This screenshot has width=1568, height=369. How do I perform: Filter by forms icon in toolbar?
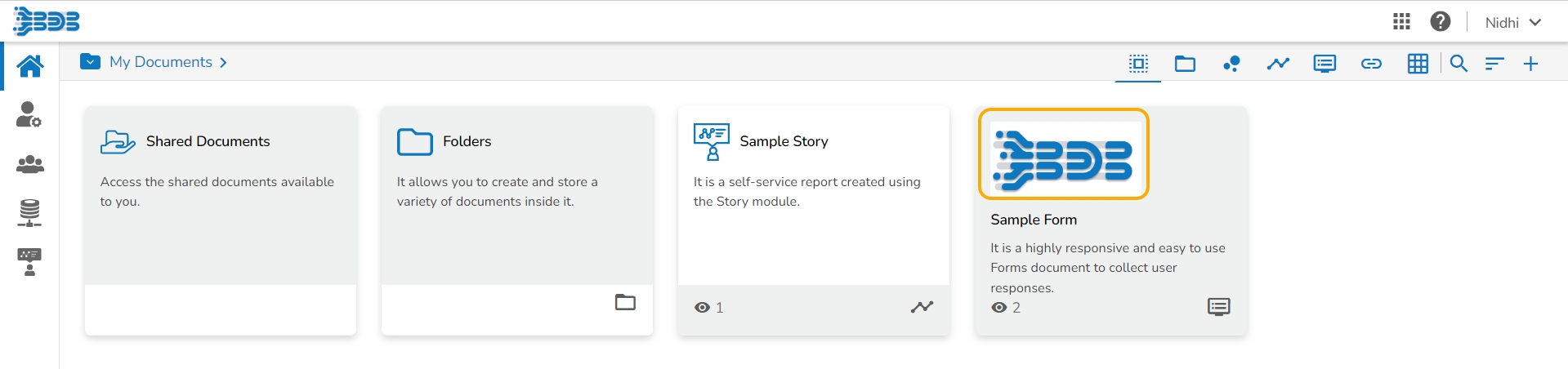click(x=1325, y=64)
